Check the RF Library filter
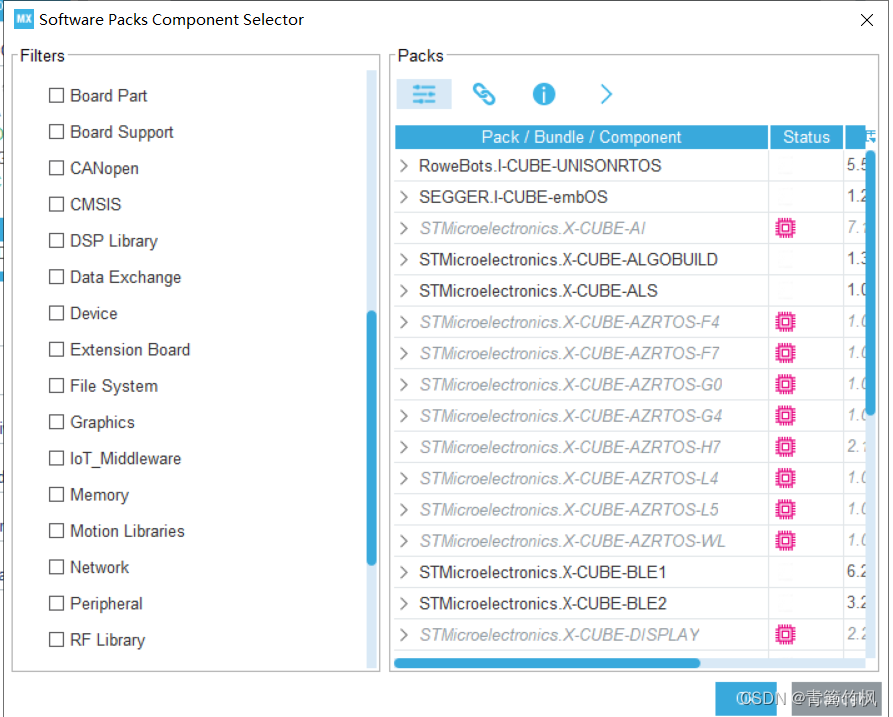 point(56,640)
